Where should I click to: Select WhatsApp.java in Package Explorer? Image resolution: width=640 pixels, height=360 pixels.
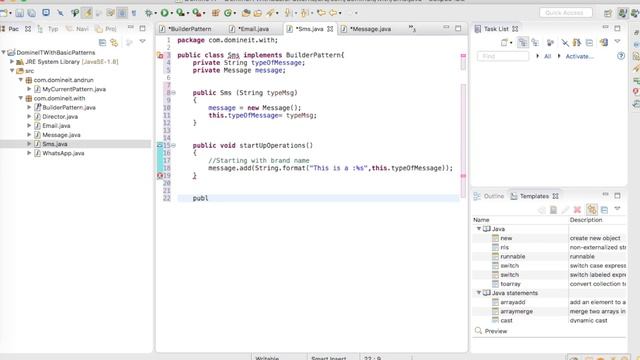click(x=63, y=153)
